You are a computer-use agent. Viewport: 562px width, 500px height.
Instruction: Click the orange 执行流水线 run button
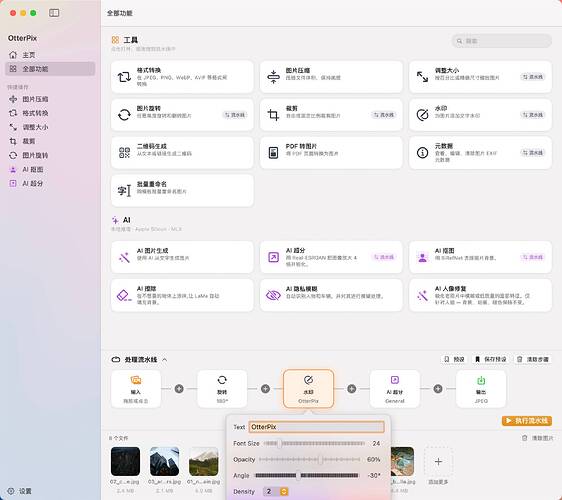527,420
